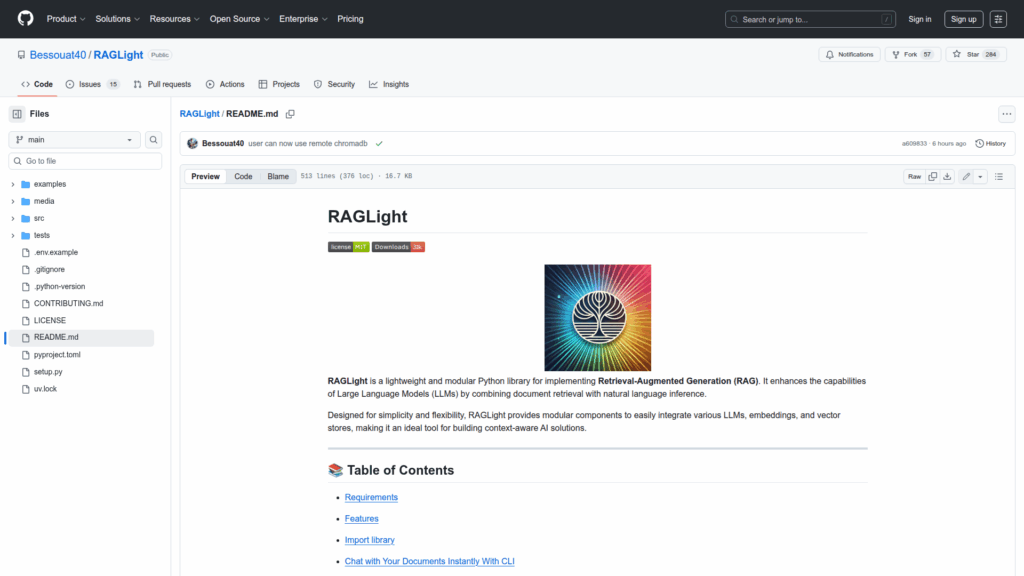The image size is (1024, 576).
Task: Switch to the Blame view
Action: click(x=277, y=176)
